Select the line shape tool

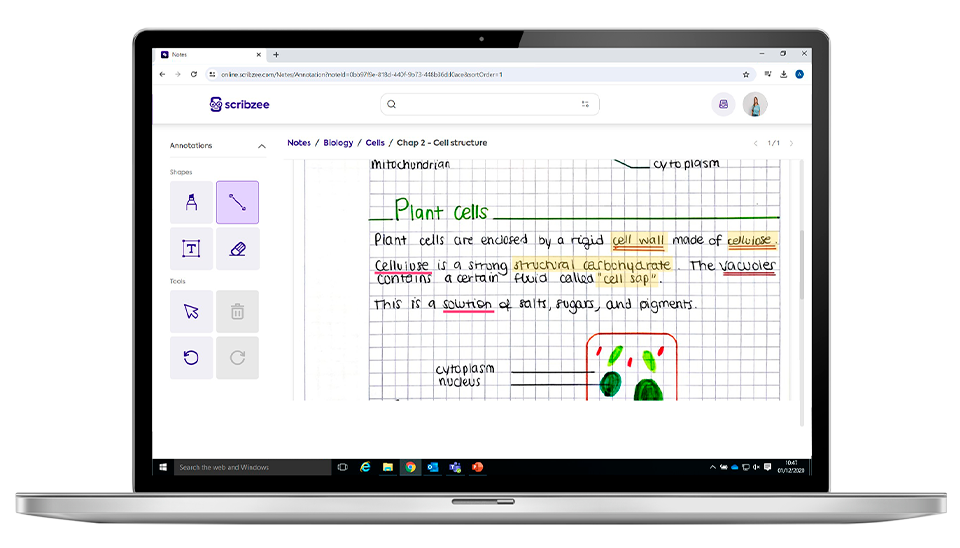click(238, 202)
